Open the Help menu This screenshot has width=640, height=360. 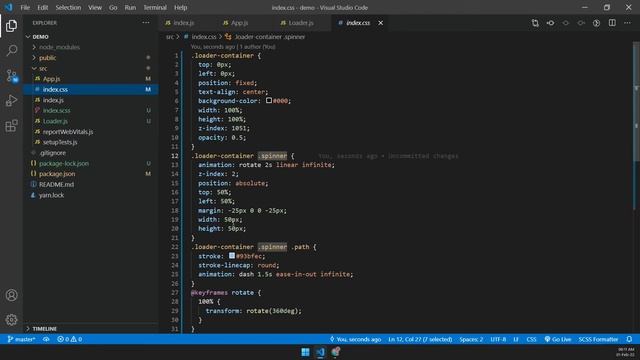point(180,7)
